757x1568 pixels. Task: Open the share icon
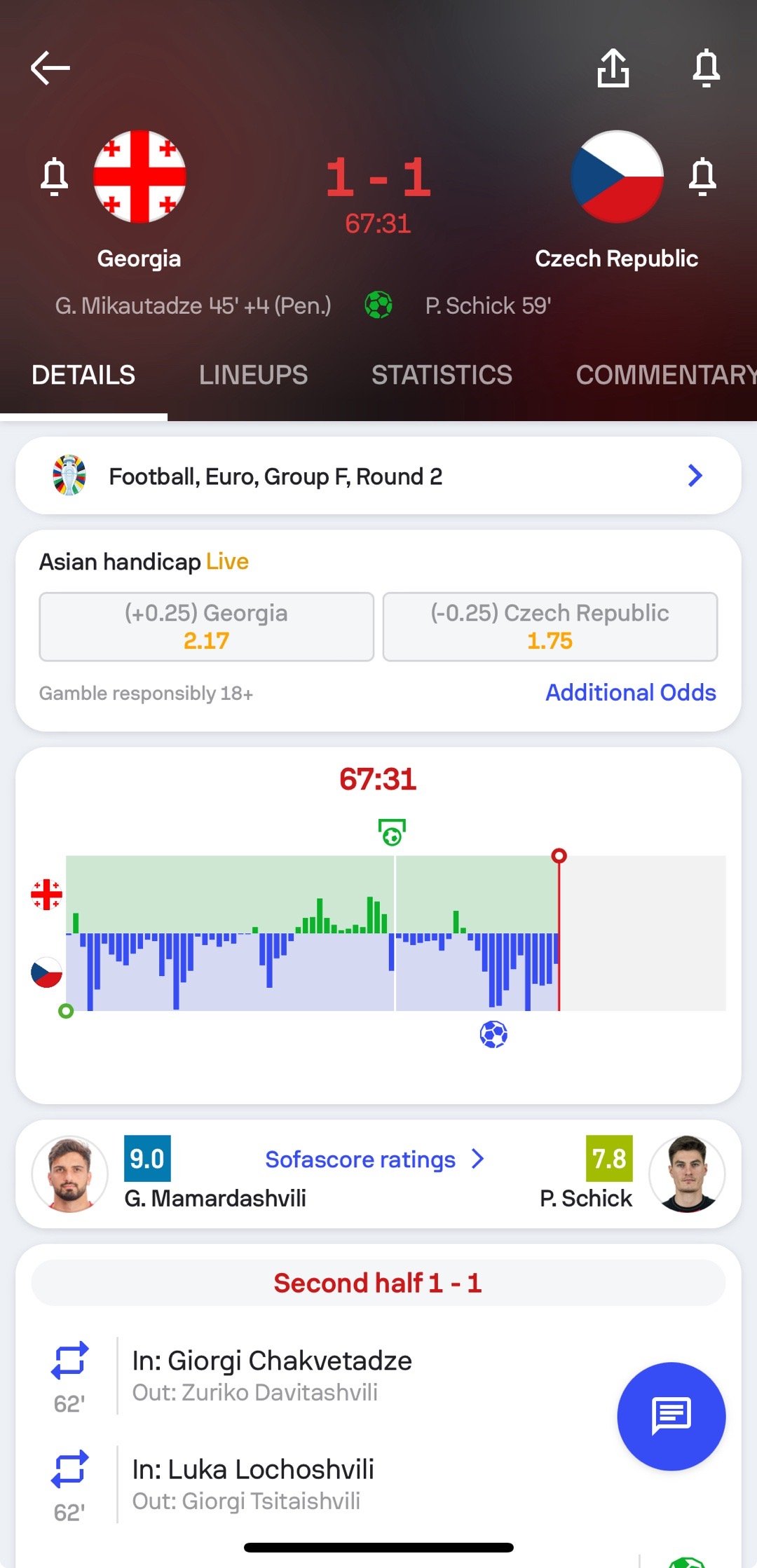(613, 68)
